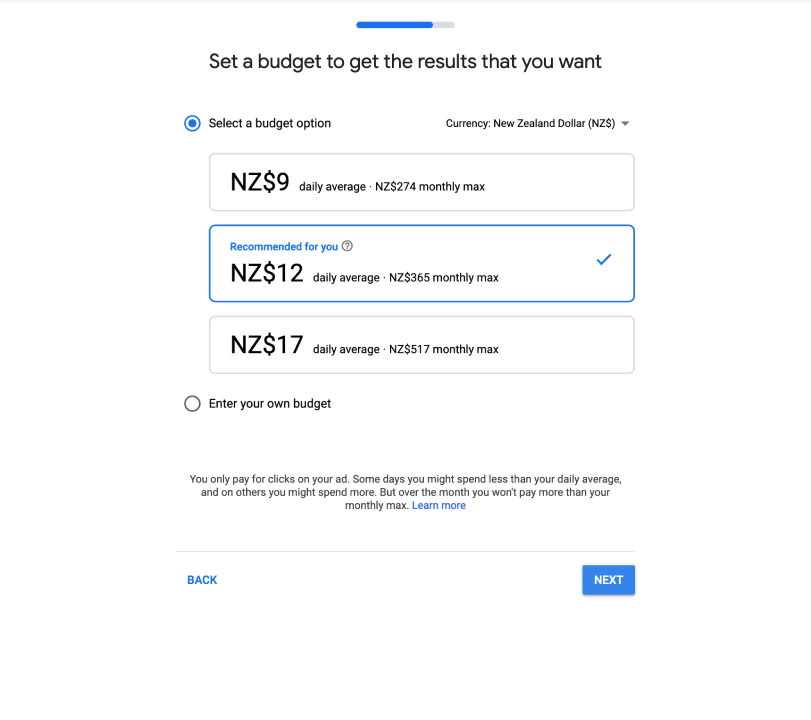Screen dimensions: 811x720
Task: Click the NZ$365 monthly max text
Action: click(444, 278)
